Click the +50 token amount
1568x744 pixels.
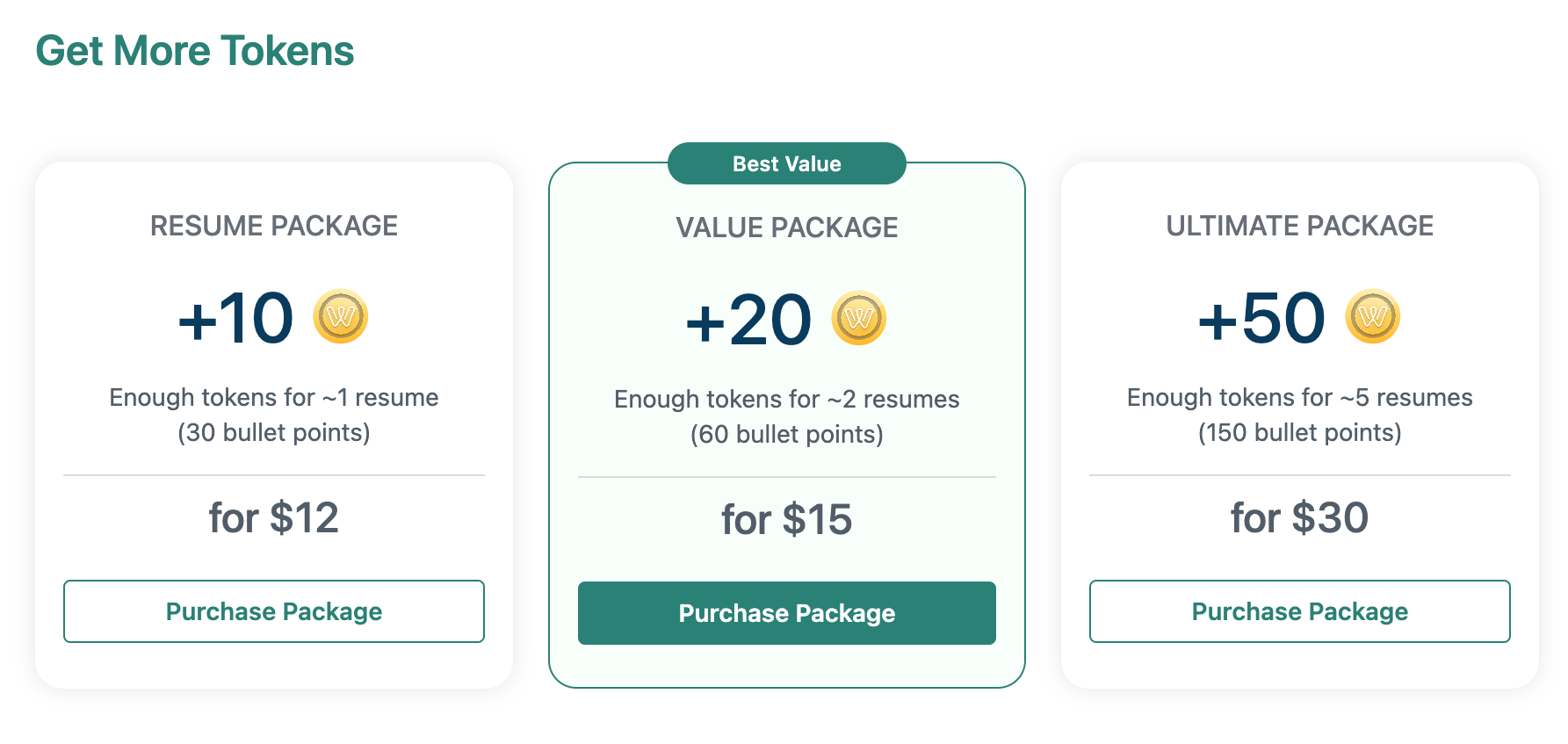pyautogui.click(x=1261, y=318)
